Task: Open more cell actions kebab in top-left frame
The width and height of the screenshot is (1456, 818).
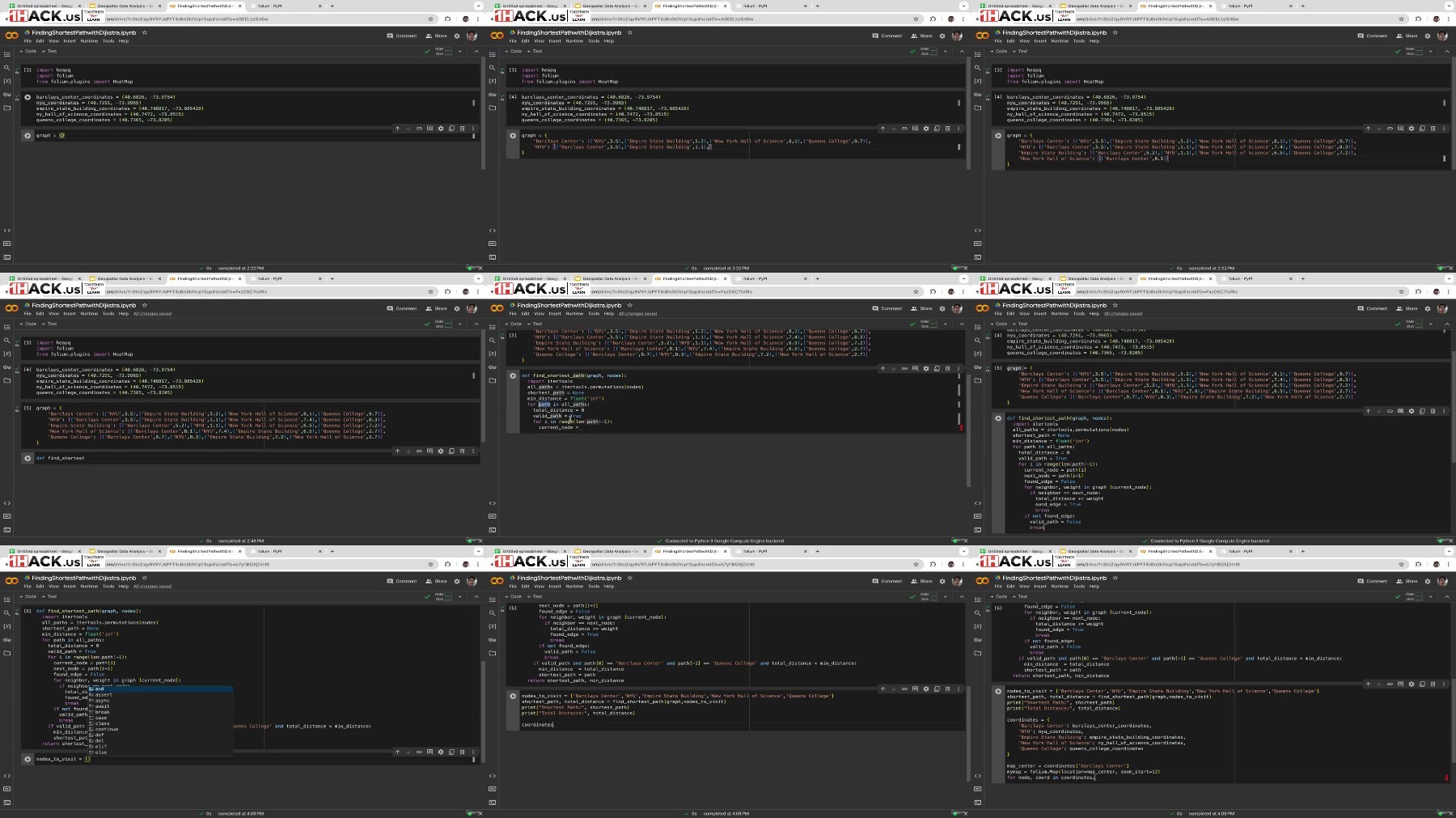Action: click(473, 128)
